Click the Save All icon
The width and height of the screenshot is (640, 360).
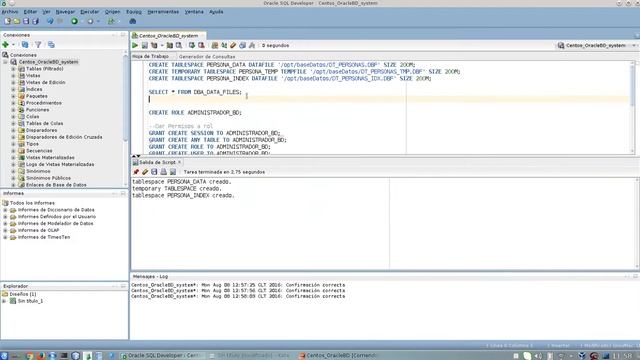[36, 21]
